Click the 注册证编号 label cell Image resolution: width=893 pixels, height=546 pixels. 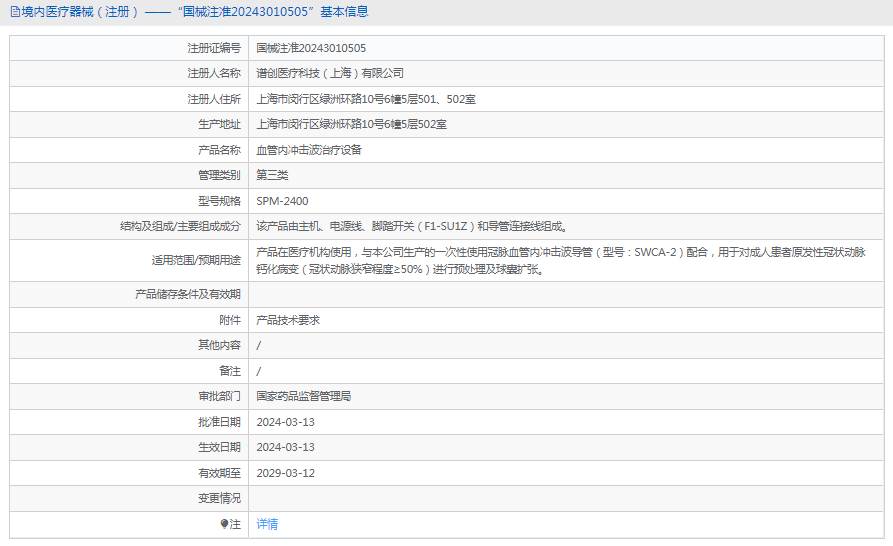point(214,48)
